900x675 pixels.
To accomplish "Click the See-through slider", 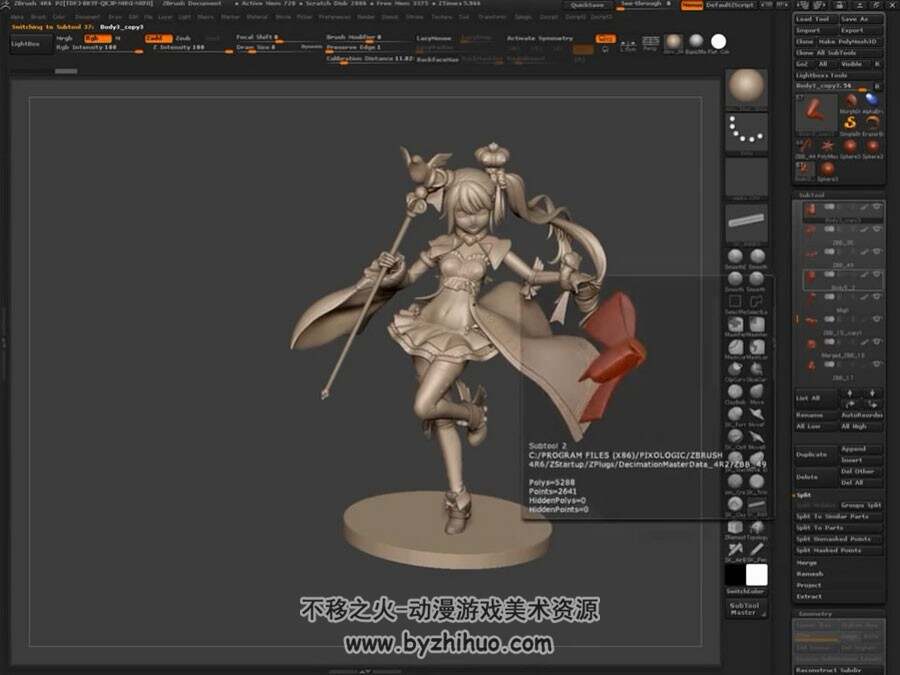I will point(646,5).
